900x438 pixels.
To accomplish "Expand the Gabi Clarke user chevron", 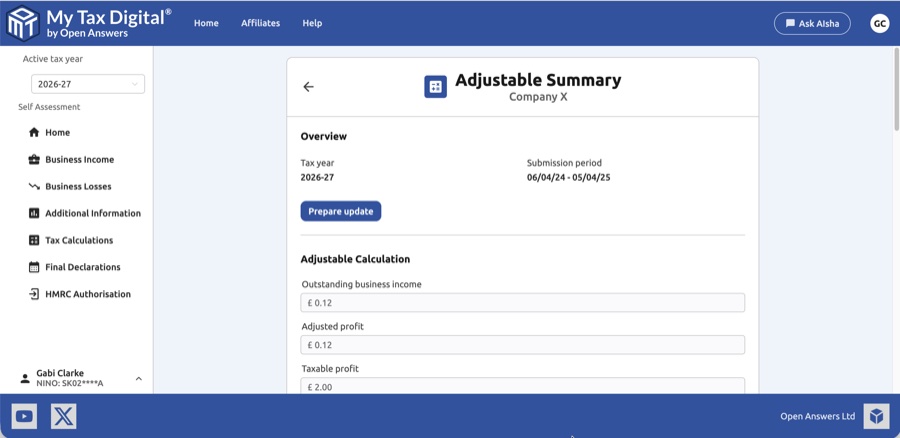I will click(139, 378).
